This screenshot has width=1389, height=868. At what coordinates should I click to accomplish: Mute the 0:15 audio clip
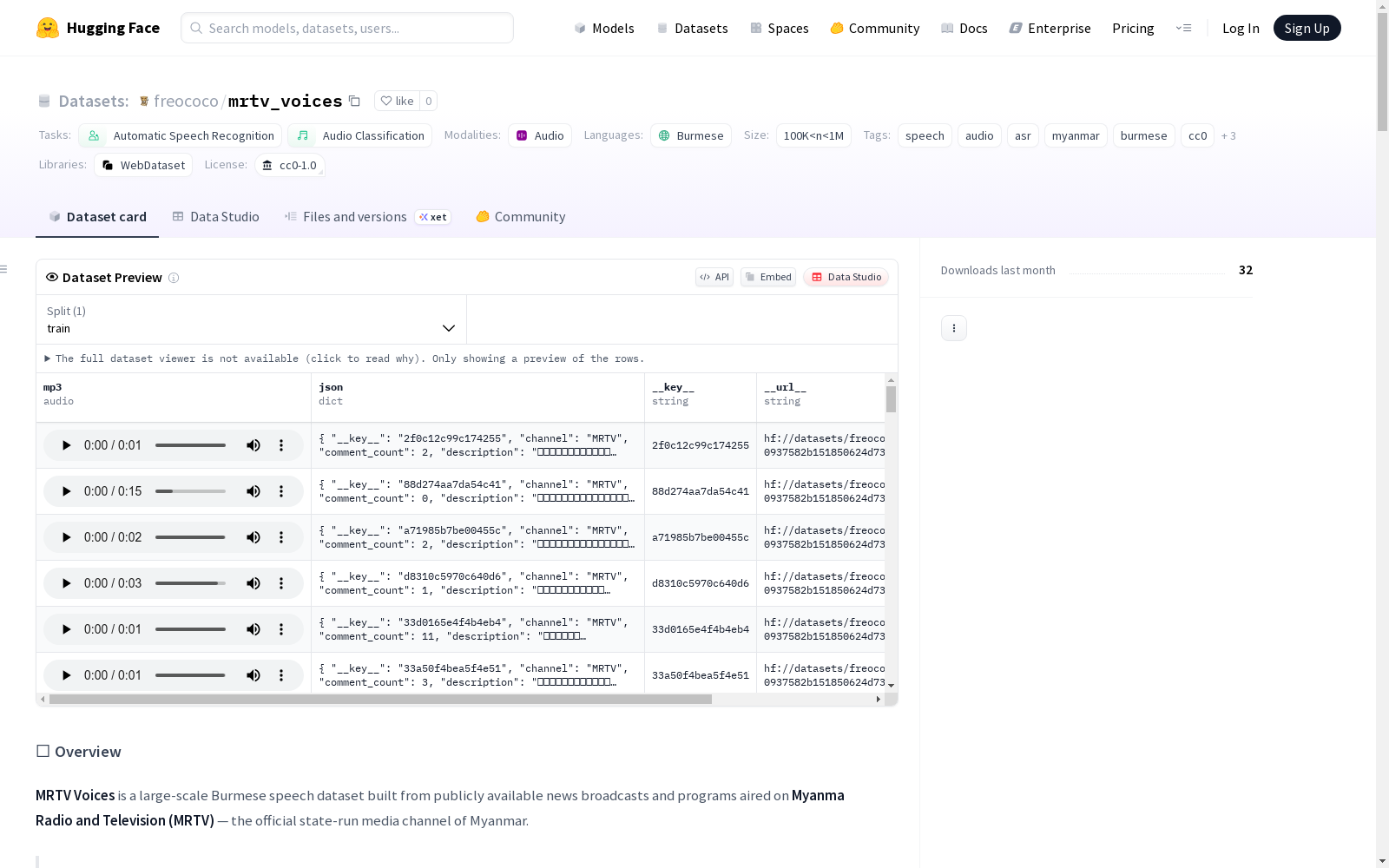tap(253, 491)
